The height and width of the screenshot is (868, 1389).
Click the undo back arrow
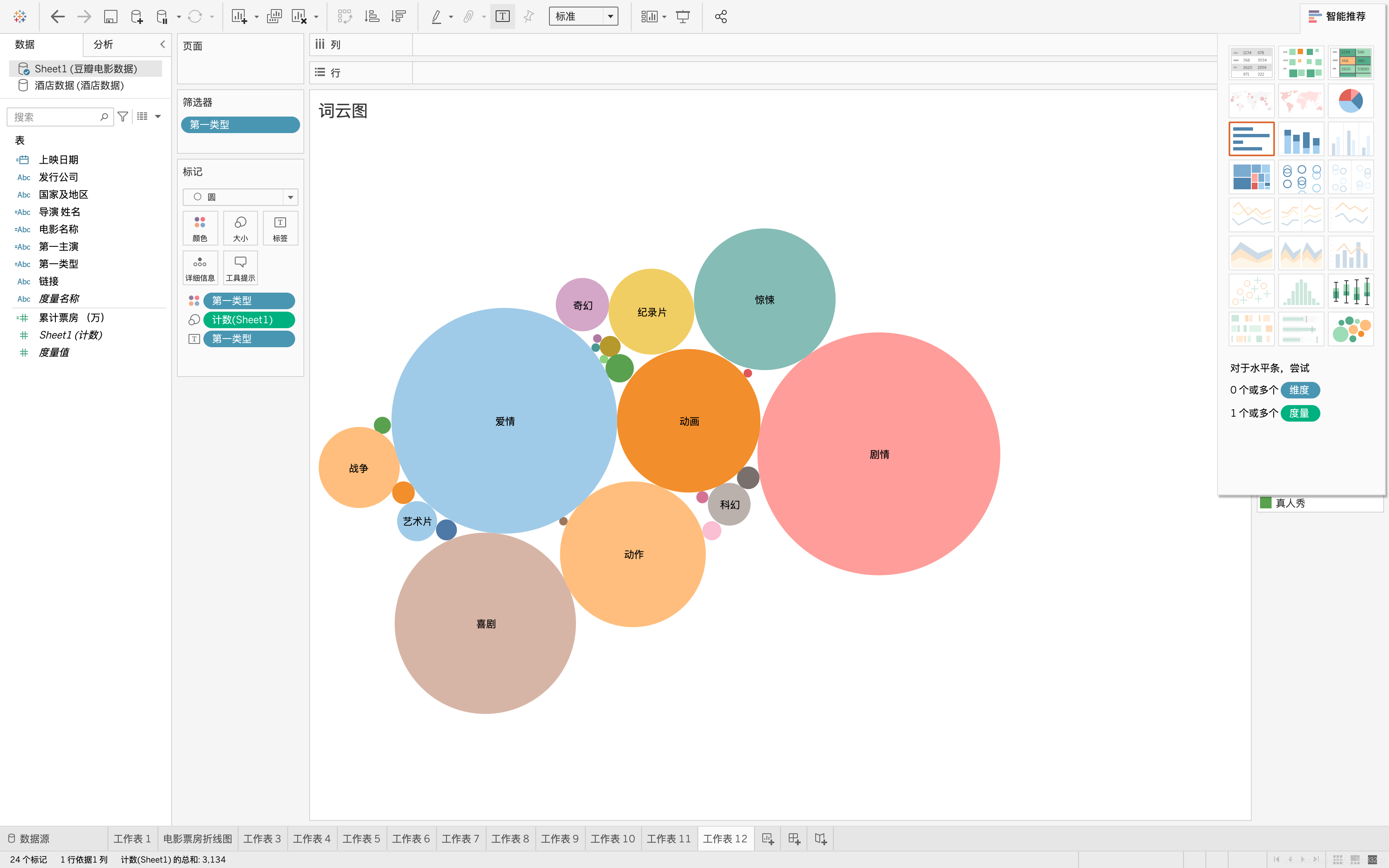tap(57, 17)
